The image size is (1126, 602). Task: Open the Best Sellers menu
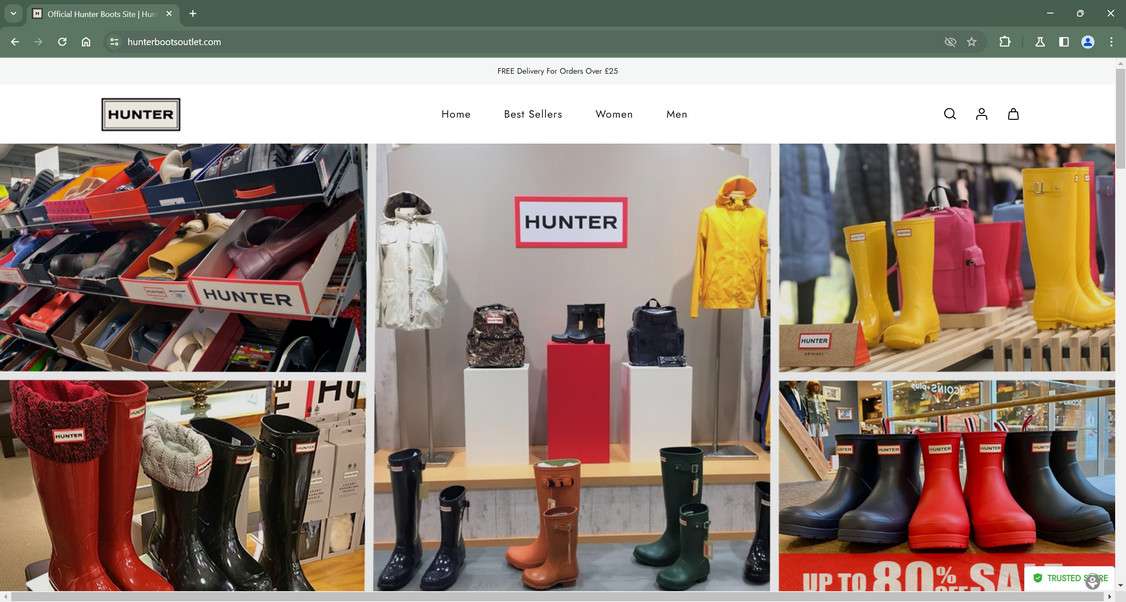pyautogui.click(x=533, y=114)
